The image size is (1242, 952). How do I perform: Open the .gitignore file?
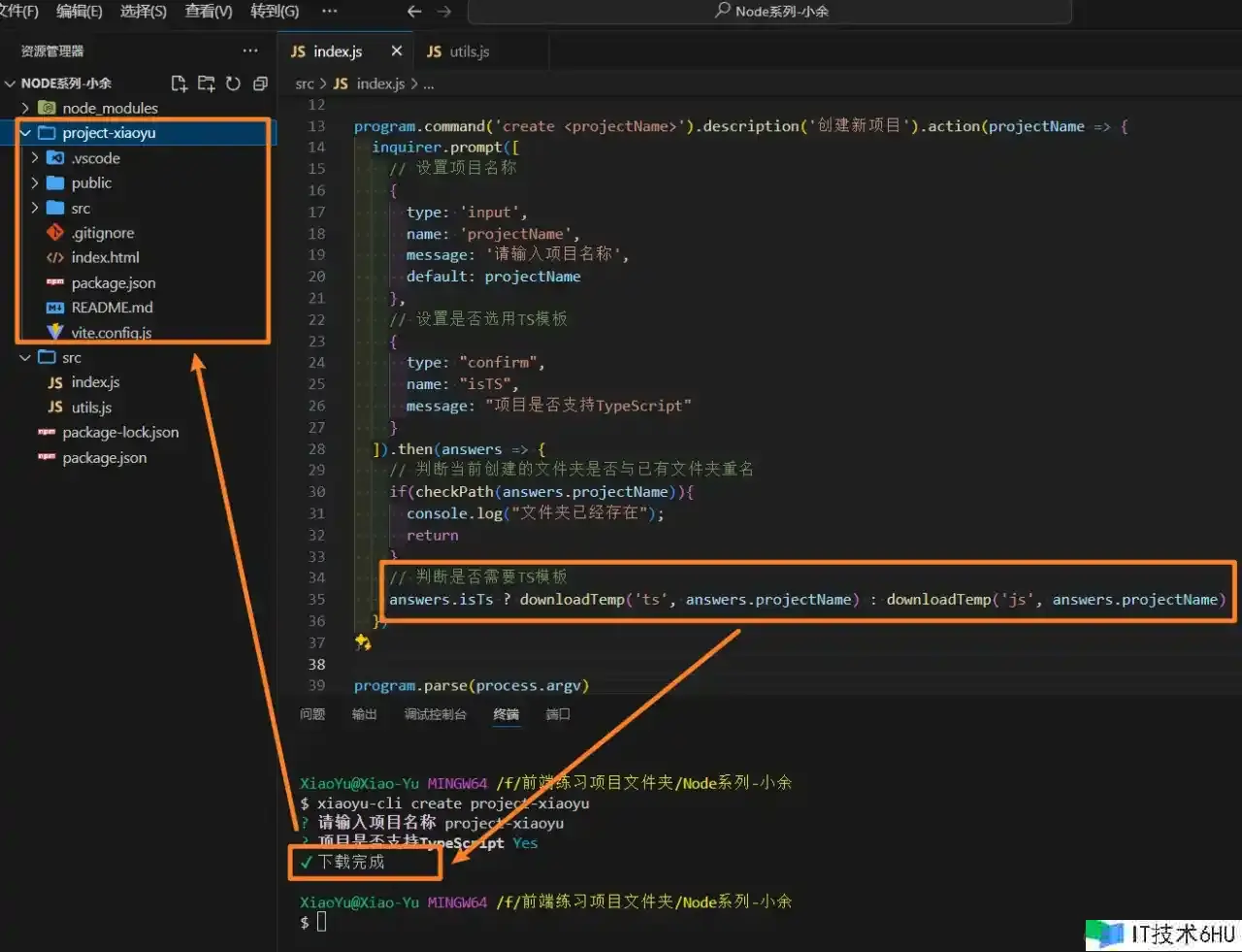click(103, 233)
